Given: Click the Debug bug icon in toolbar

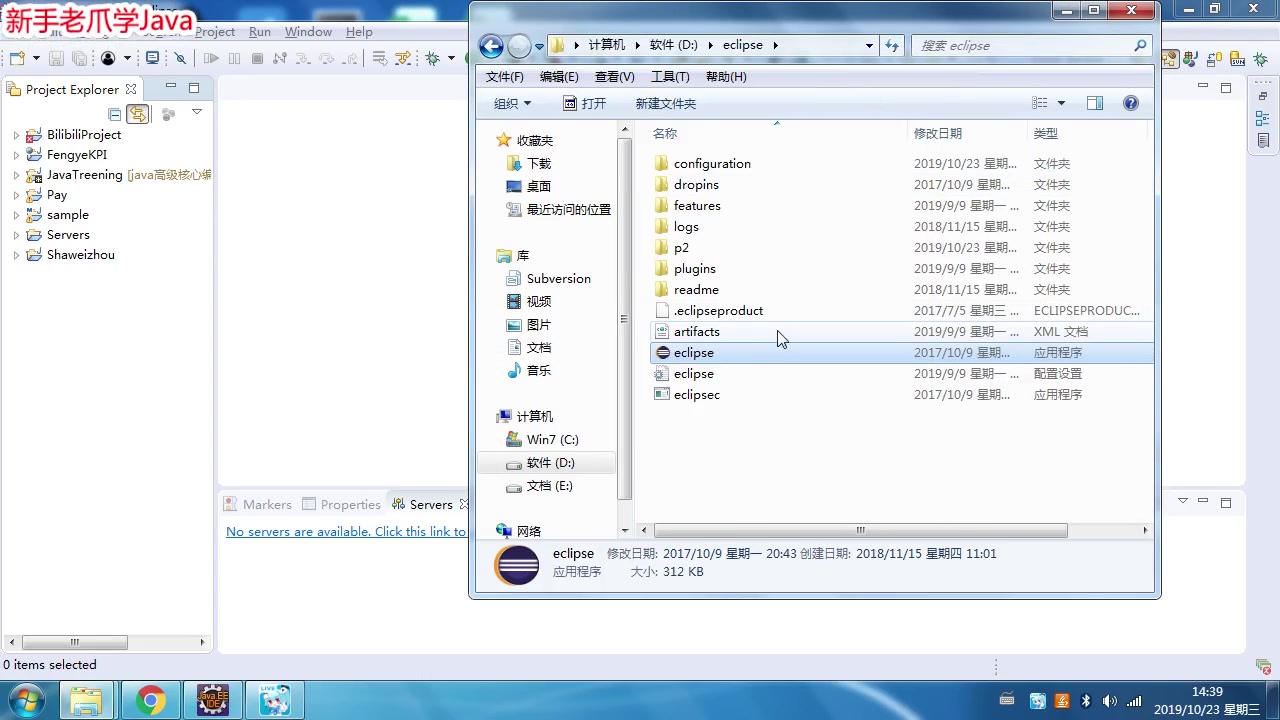Looking at the screenshot, I should 433,59.
